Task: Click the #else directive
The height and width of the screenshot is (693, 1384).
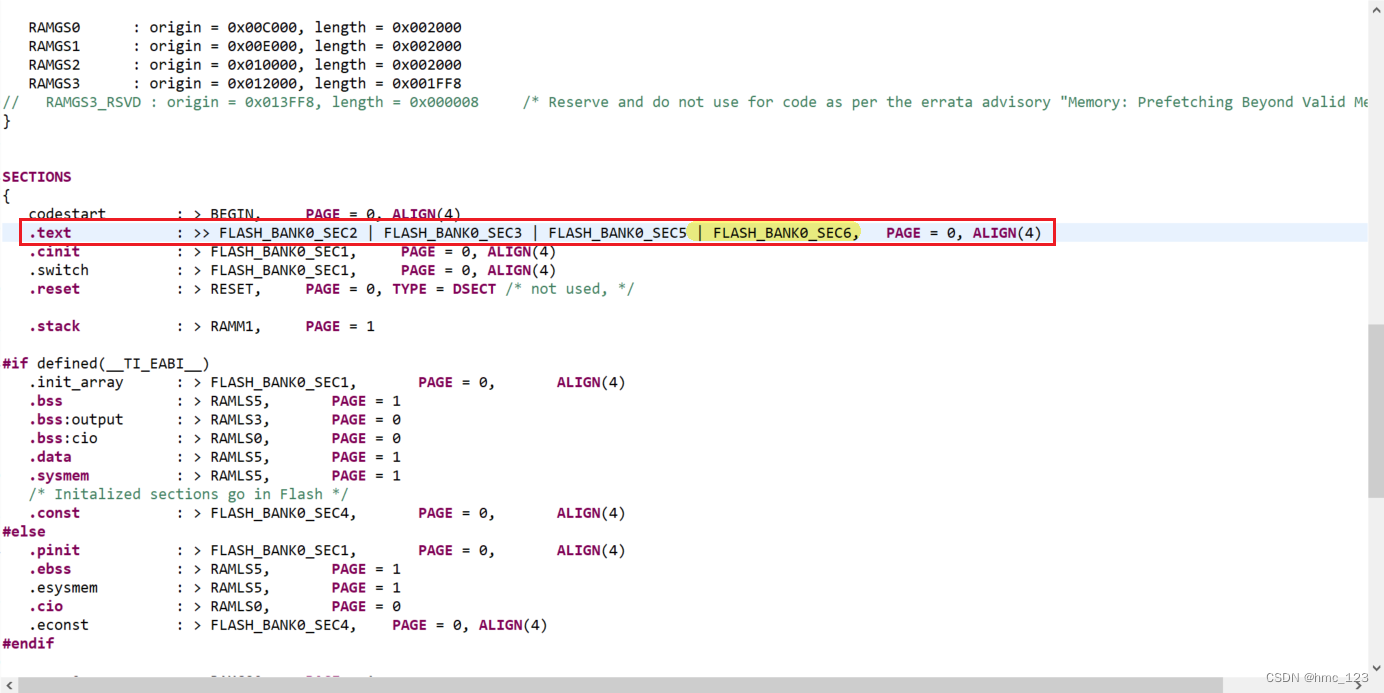Action: coord(24,531)
